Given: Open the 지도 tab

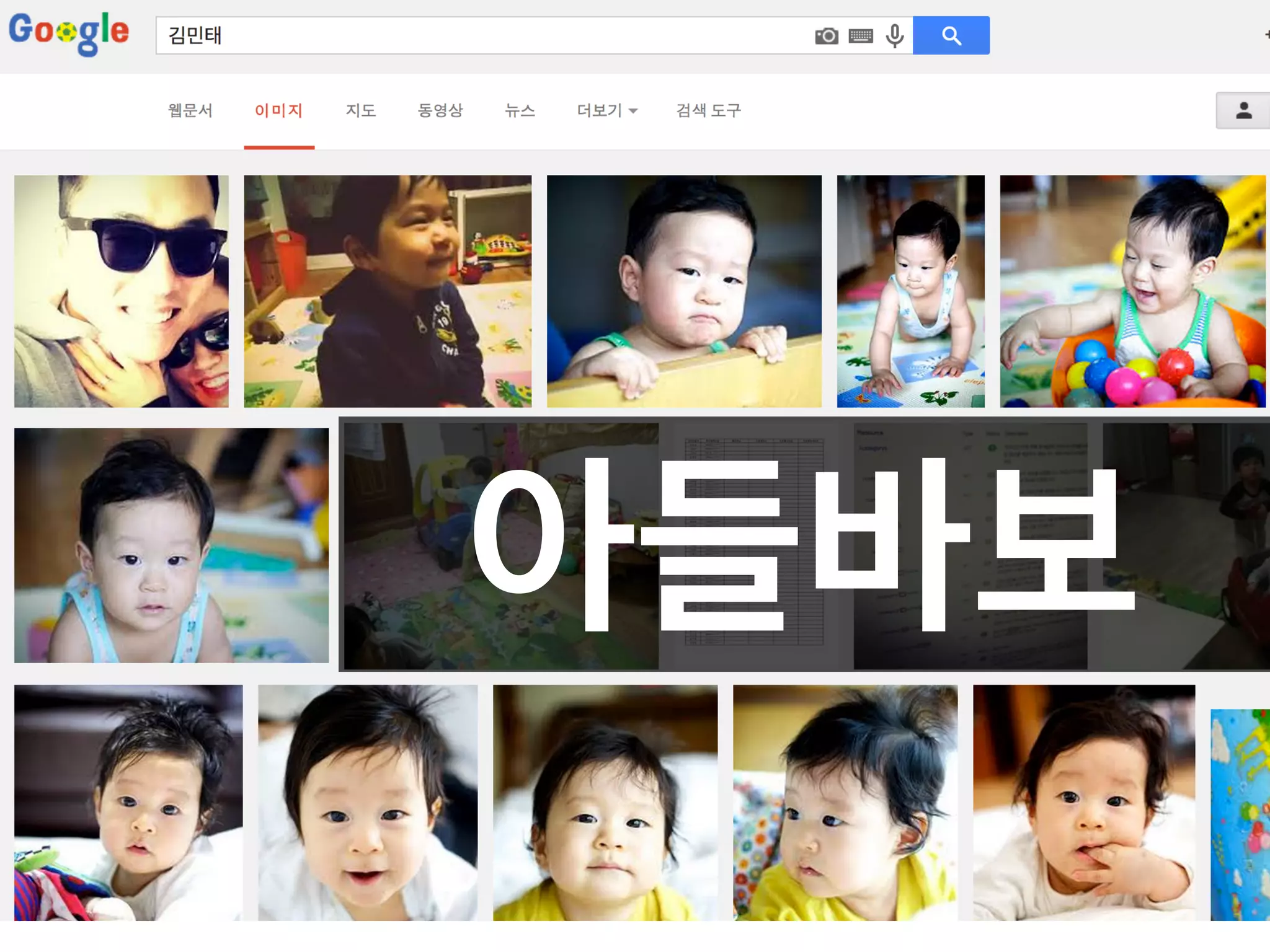Looking at the screenshot, I should (x=361, y=110).
